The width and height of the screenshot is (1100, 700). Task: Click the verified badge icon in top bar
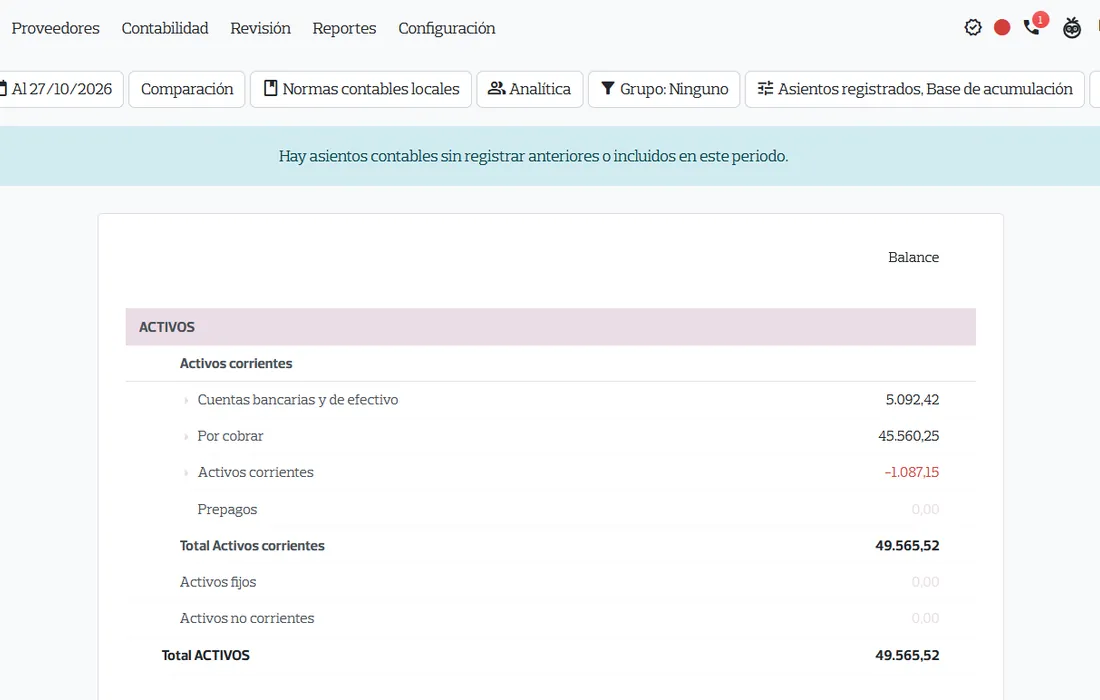[973, 27]
